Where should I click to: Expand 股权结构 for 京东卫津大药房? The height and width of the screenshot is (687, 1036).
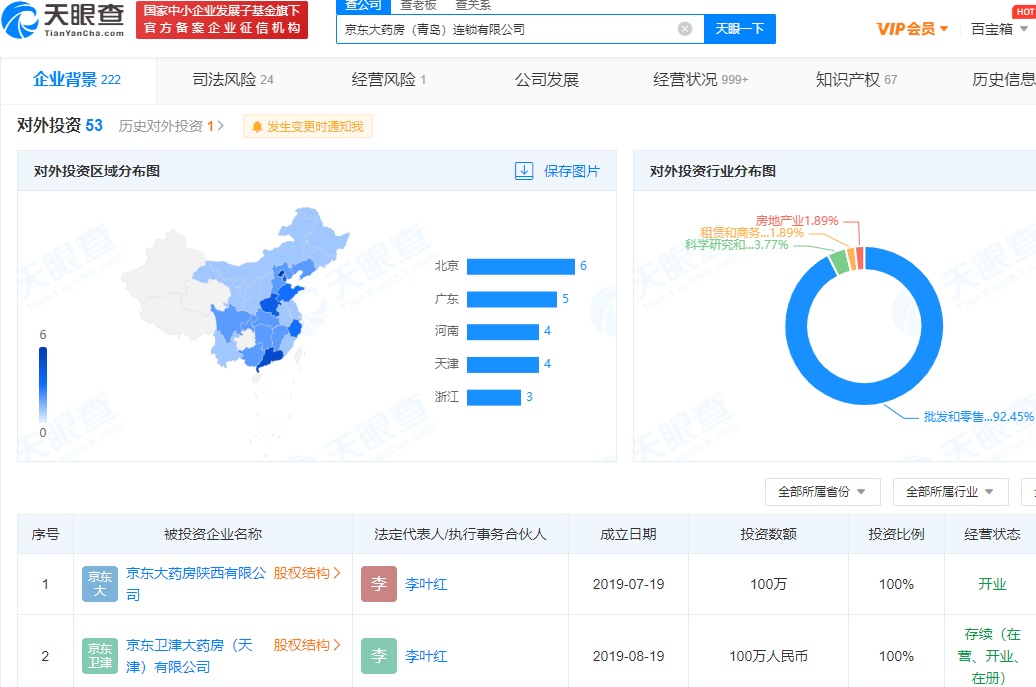pos(307,645)
